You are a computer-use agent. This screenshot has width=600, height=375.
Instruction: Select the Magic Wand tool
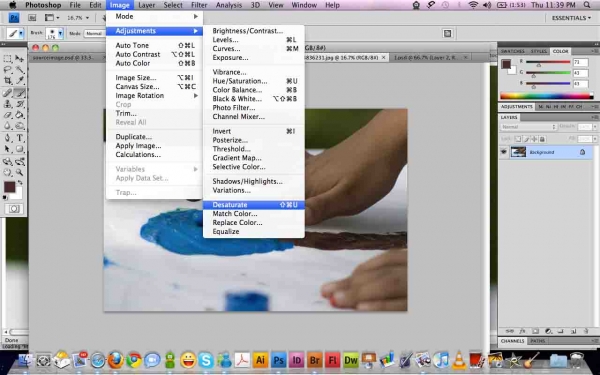[19, 70]
